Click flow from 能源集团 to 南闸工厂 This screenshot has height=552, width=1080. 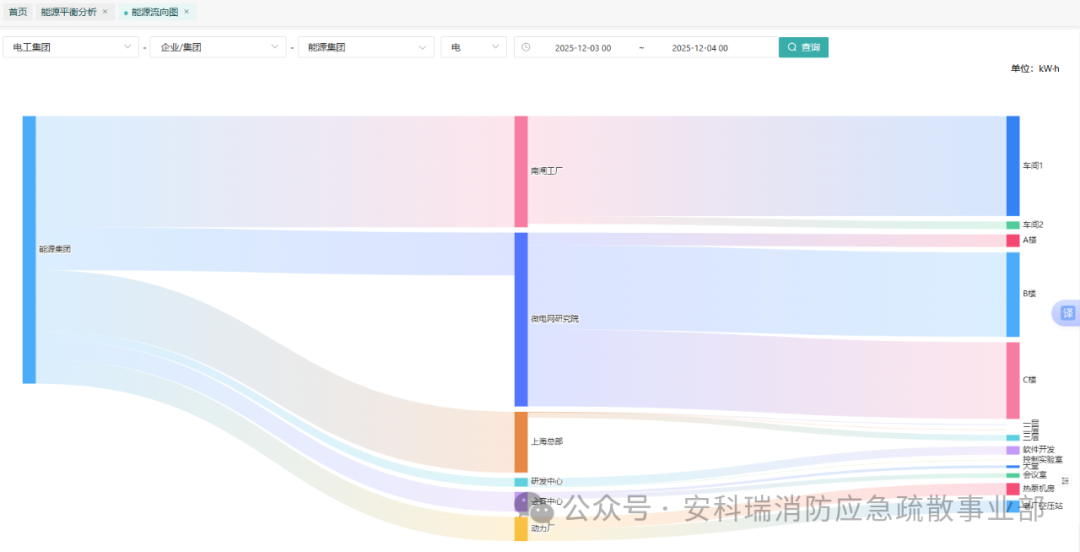[x=276, y=172]
